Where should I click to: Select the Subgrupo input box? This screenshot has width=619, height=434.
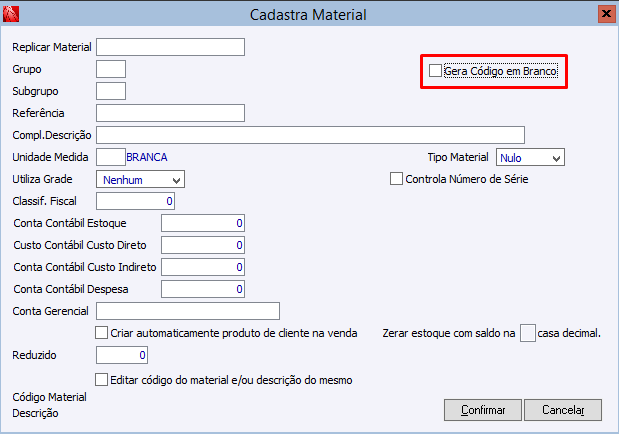click(x=111, y=91)
